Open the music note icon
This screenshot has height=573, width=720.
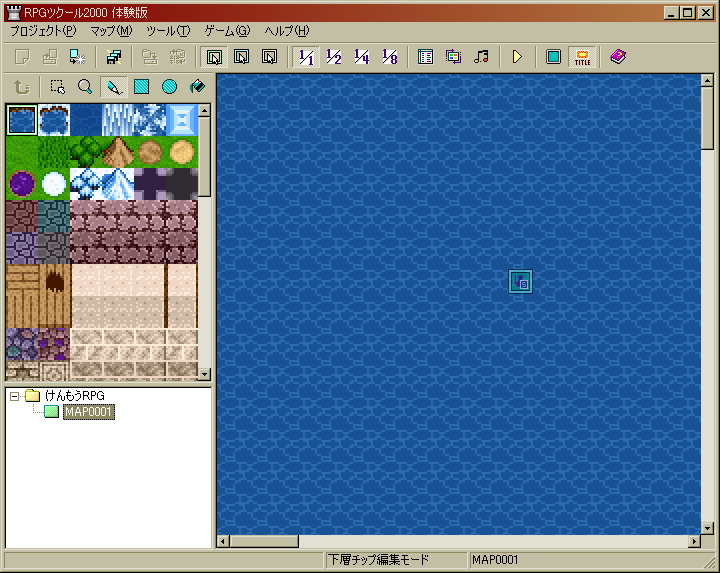click(481, 57)
